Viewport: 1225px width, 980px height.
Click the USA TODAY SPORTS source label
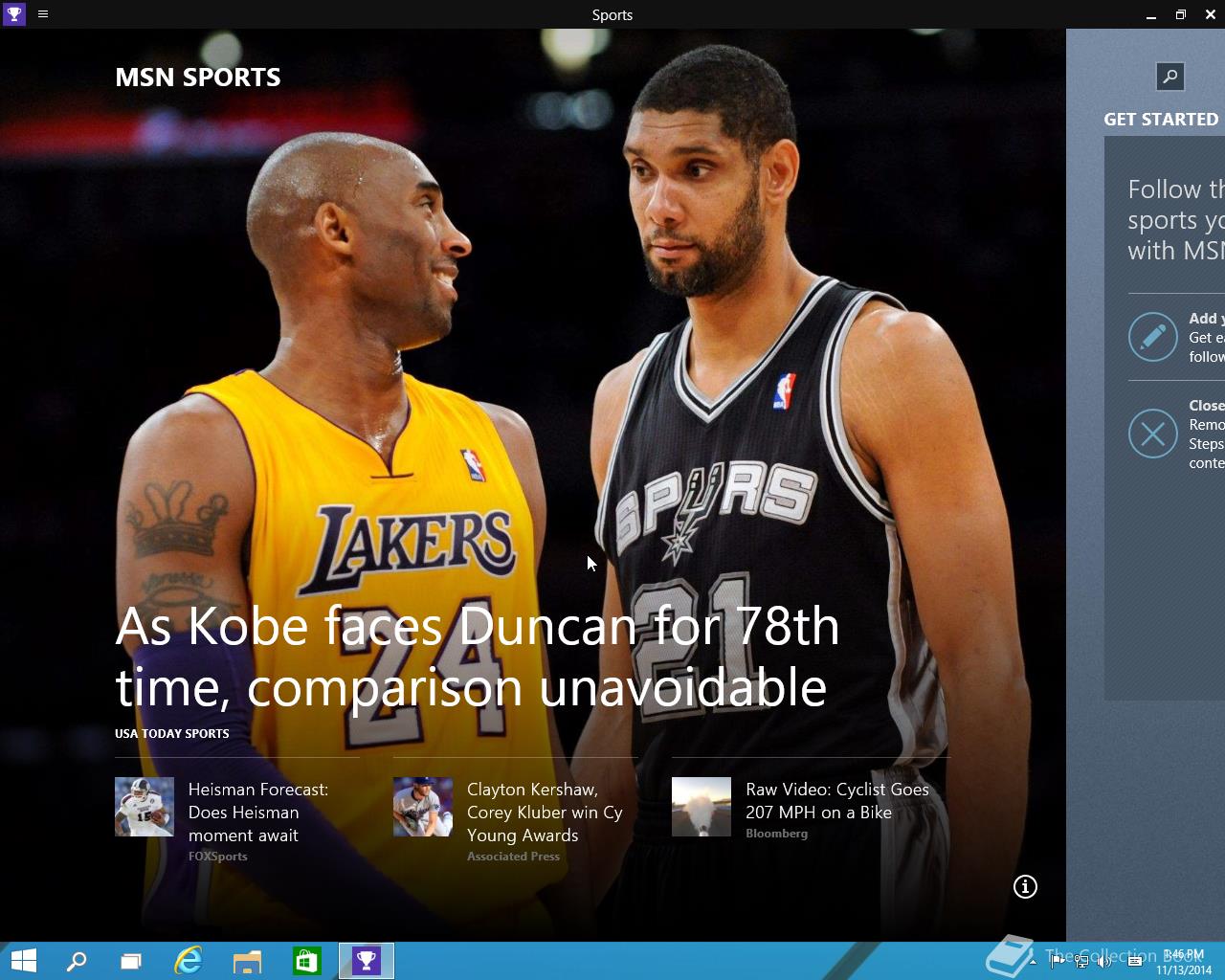(172, 733)
